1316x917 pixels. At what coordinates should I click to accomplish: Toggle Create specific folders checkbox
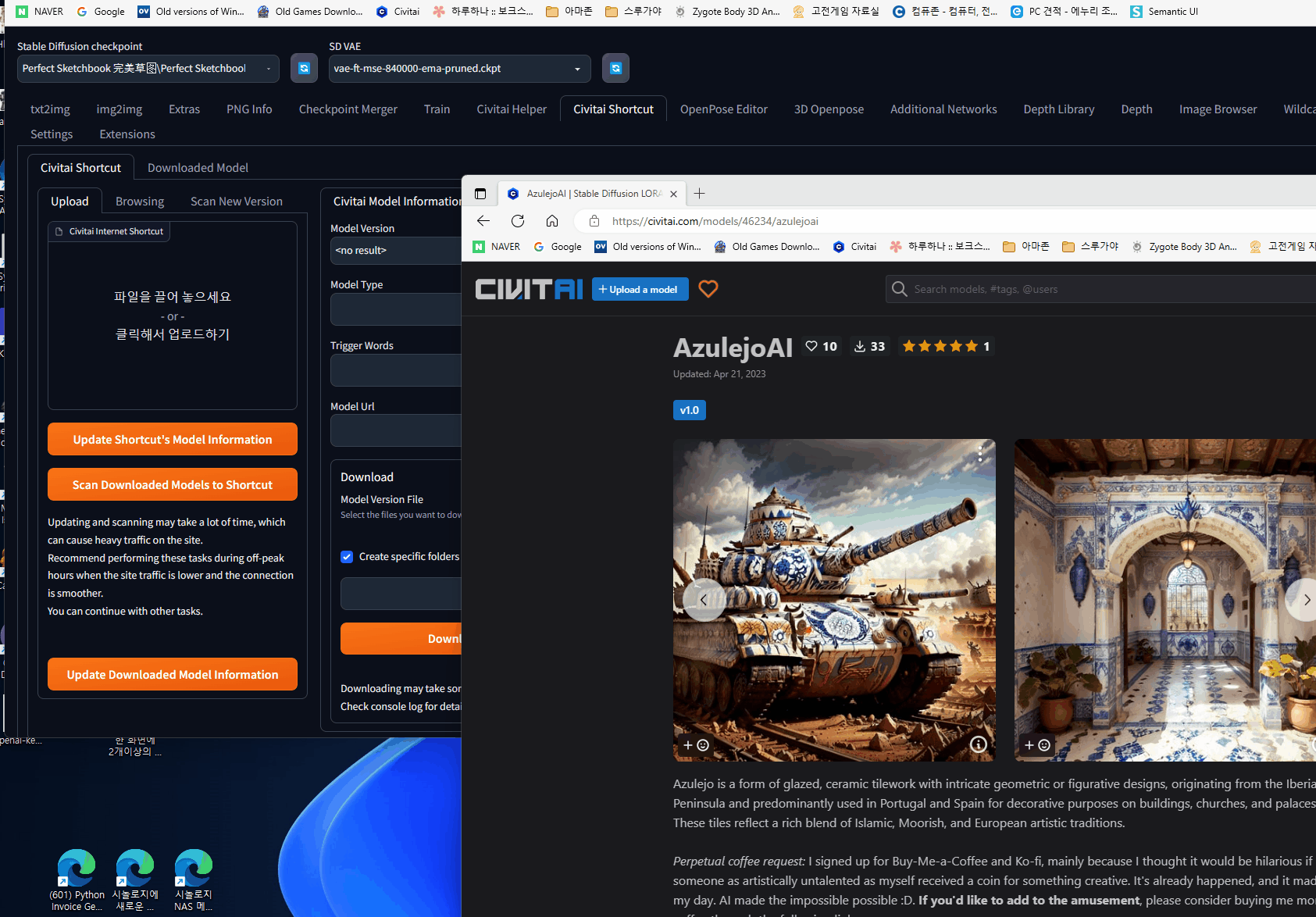tap(347, 557)
